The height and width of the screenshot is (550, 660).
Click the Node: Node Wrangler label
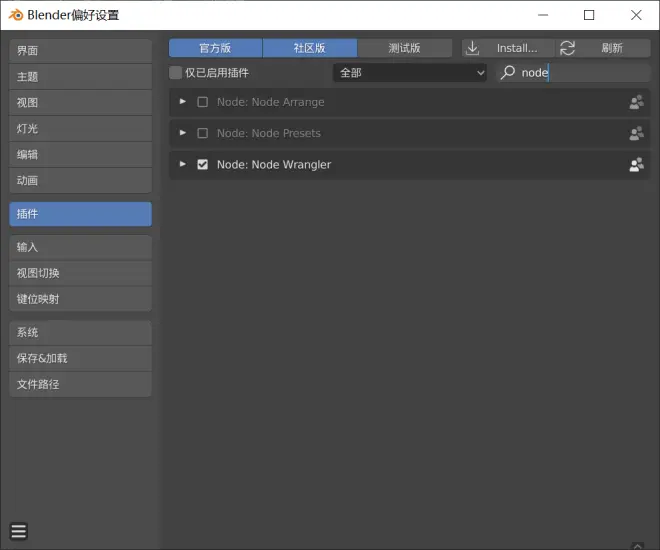click(x=274, y=165)
